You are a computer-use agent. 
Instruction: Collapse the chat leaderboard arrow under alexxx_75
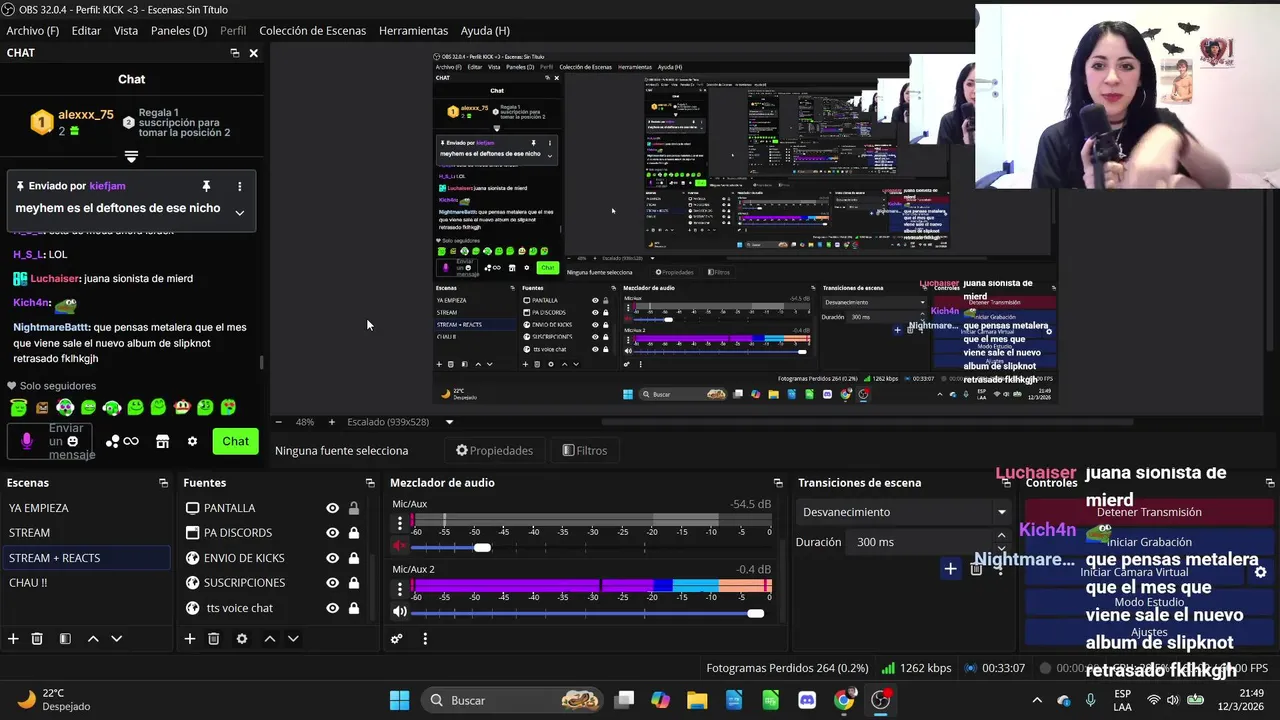point(131,157)
